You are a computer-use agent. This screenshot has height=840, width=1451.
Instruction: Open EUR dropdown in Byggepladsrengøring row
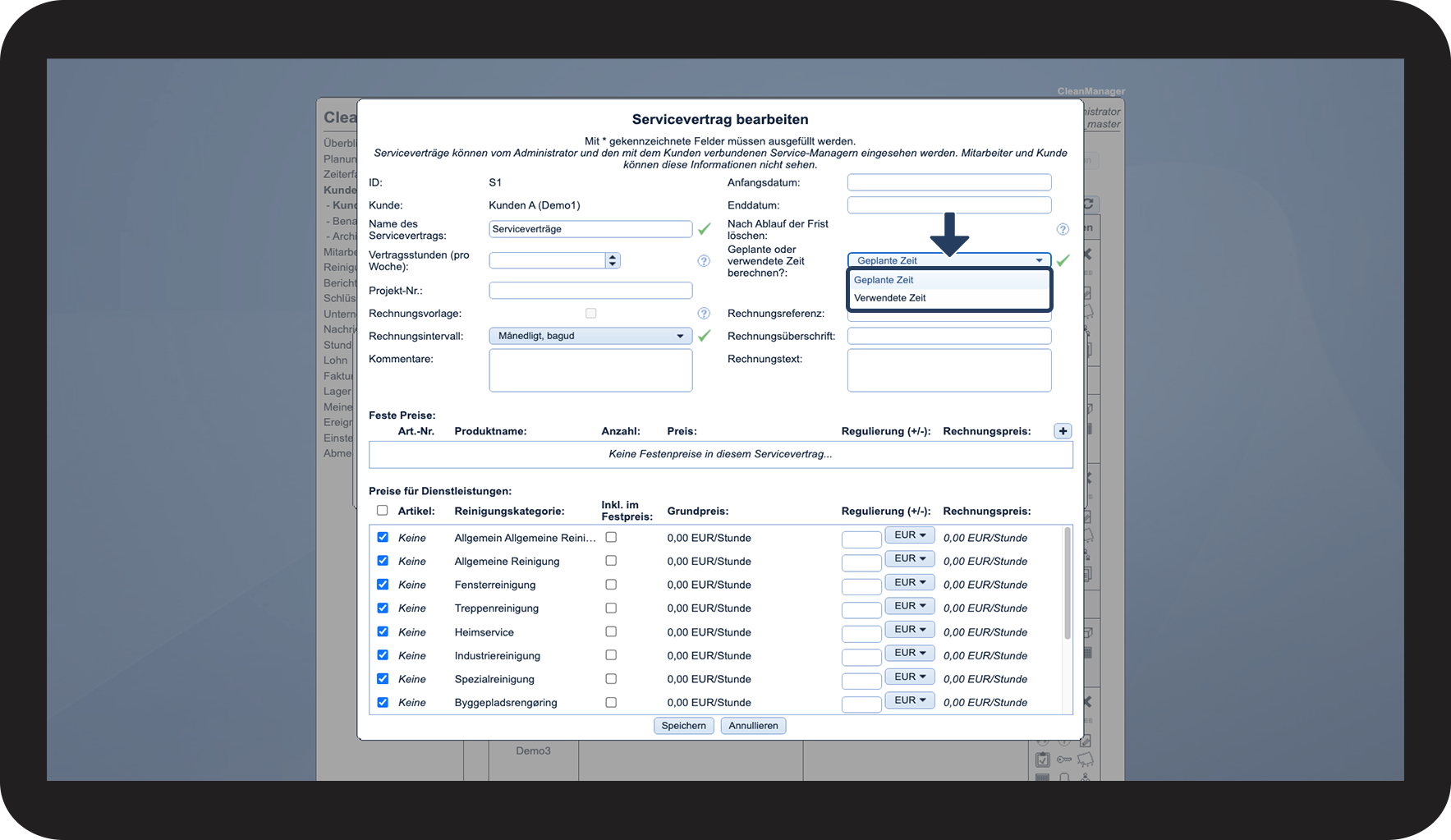[x=910, y=700]
